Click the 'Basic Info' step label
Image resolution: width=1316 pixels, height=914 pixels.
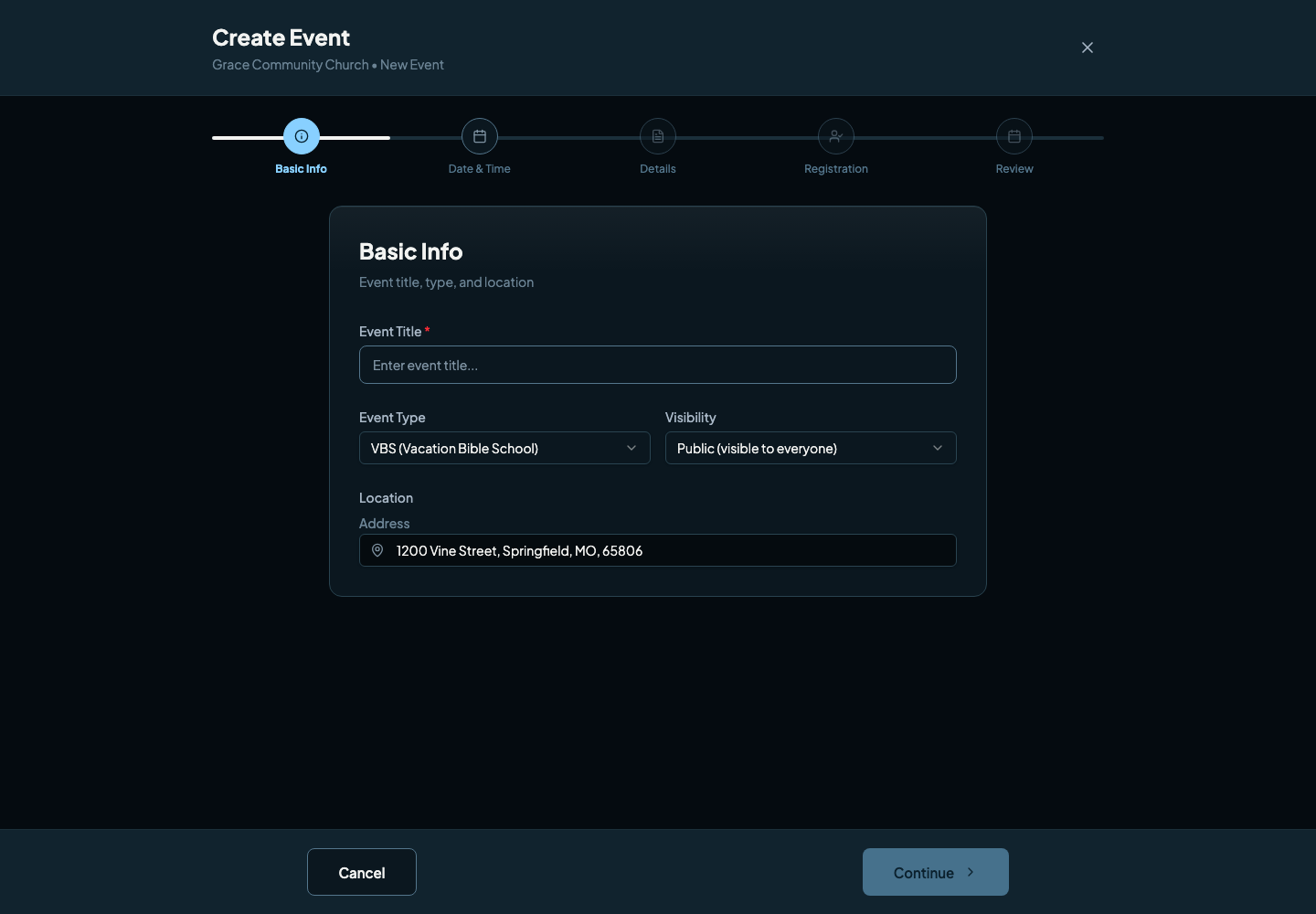[302, 169]
